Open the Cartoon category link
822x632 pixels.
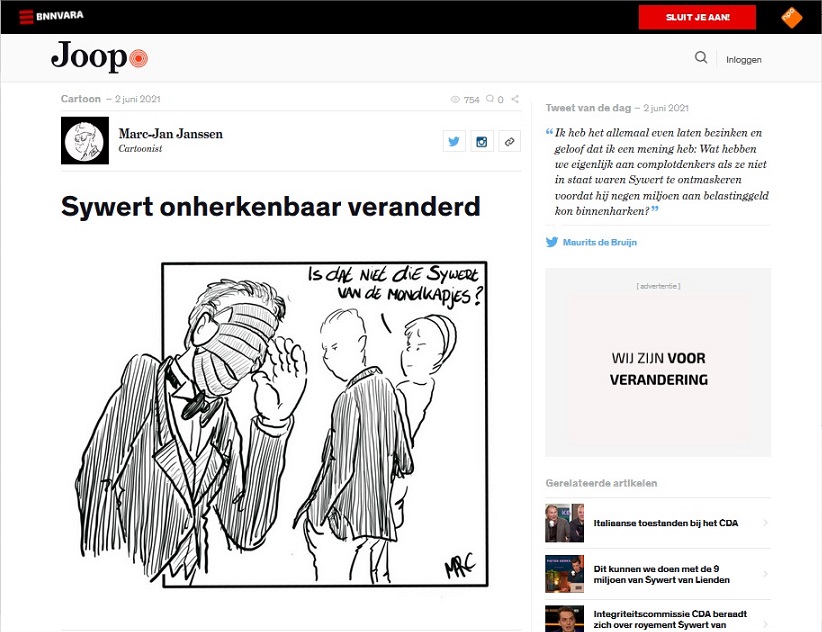click(81, 99)
